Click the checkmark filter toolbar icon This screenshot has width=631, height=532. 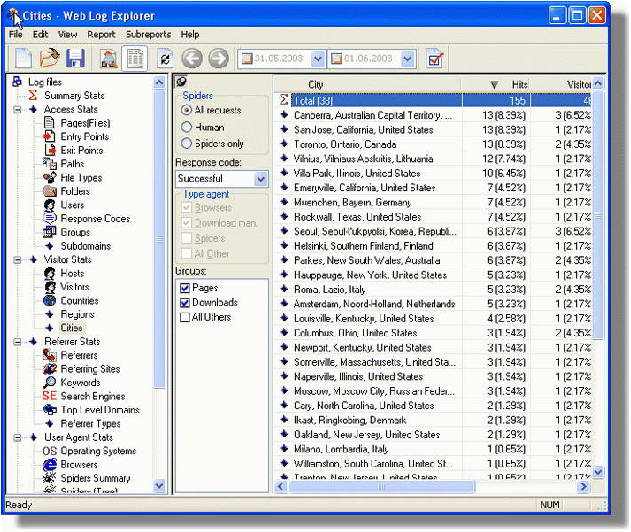[435, 59]
